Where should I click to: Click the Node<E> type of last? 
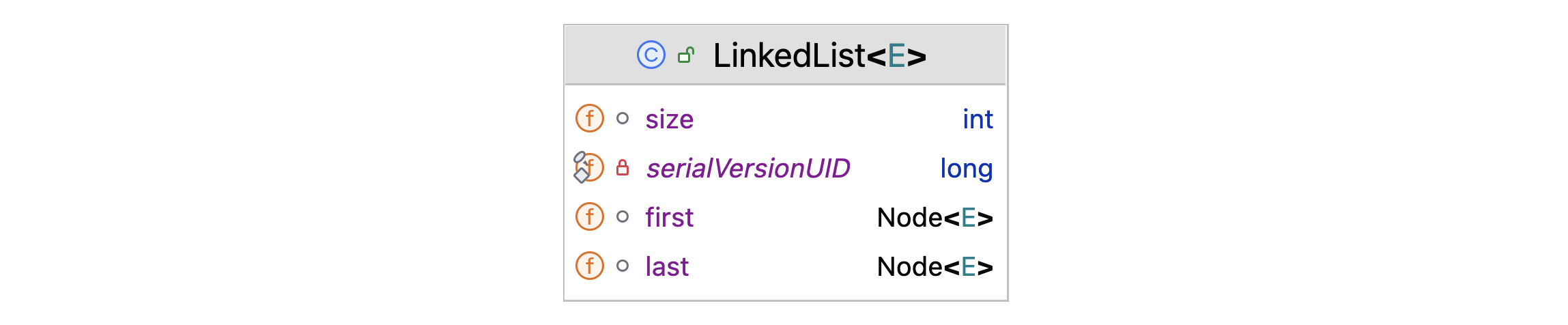pos(935,267)
